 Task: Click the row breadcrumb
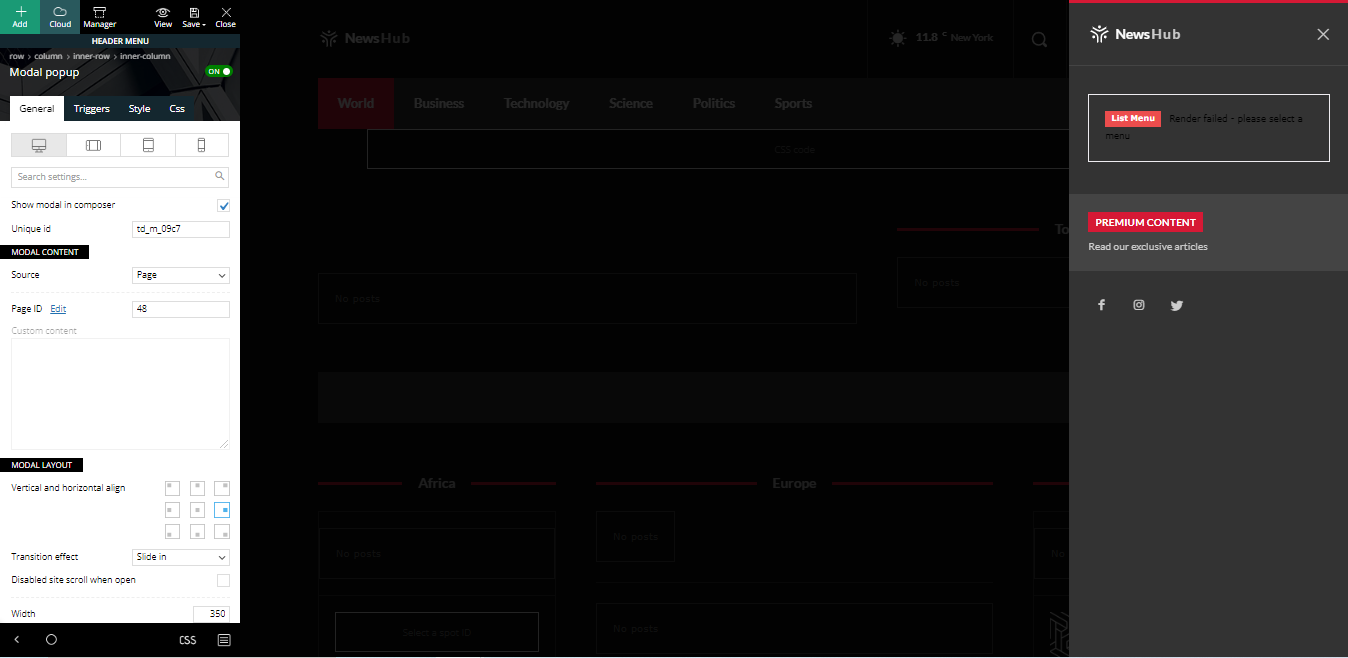pyautogui.click(x=17, y=56)
